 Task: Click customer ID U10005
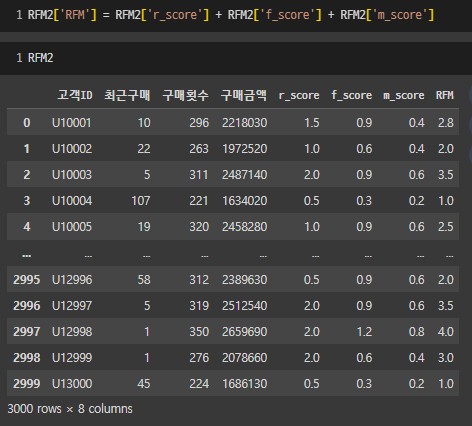click(72, 227)
